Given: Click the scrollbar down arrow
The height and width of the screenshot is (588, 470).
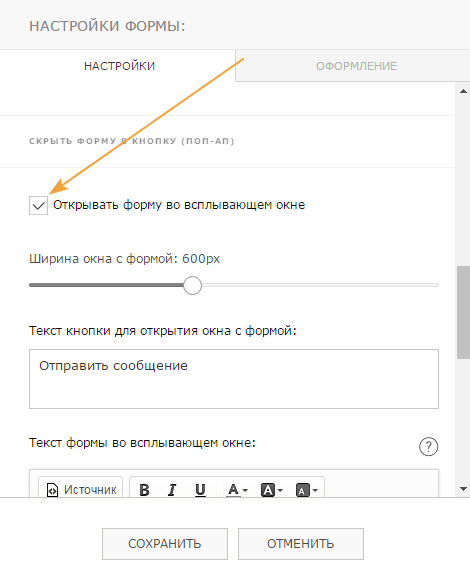Looking at the screenshot, I should [463, 489].
